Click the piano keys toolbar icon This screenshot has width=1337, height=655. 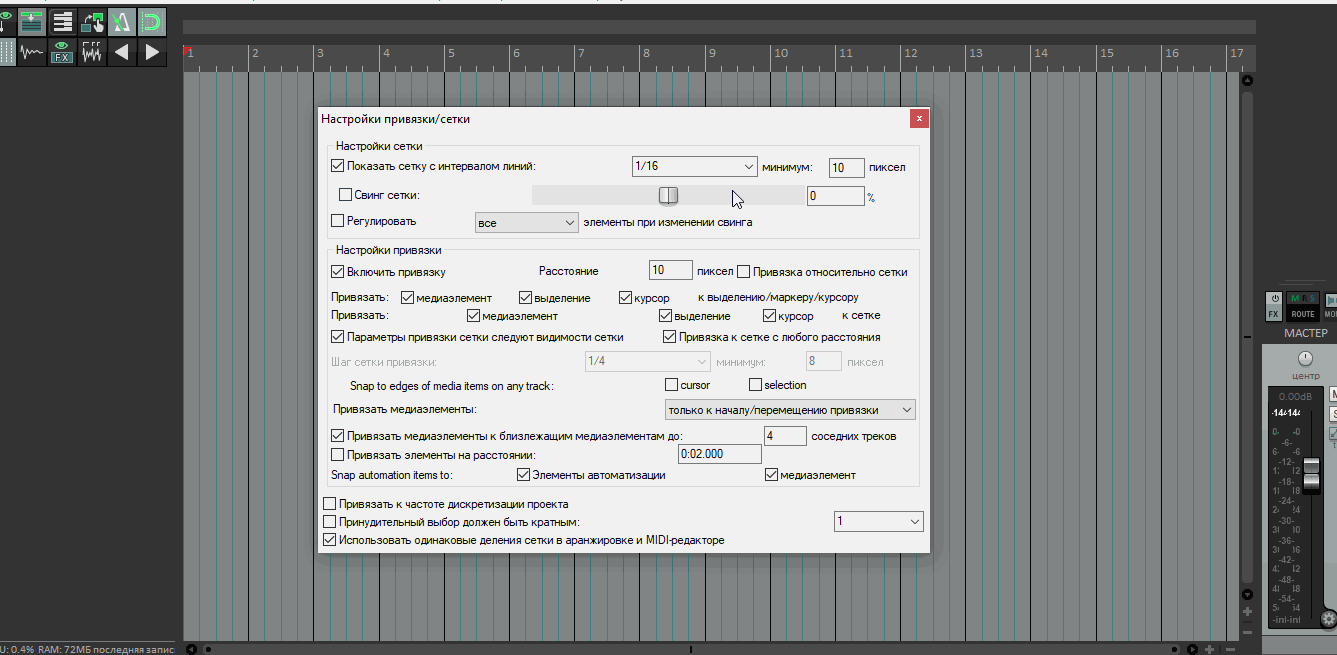[x=62, y=21]
